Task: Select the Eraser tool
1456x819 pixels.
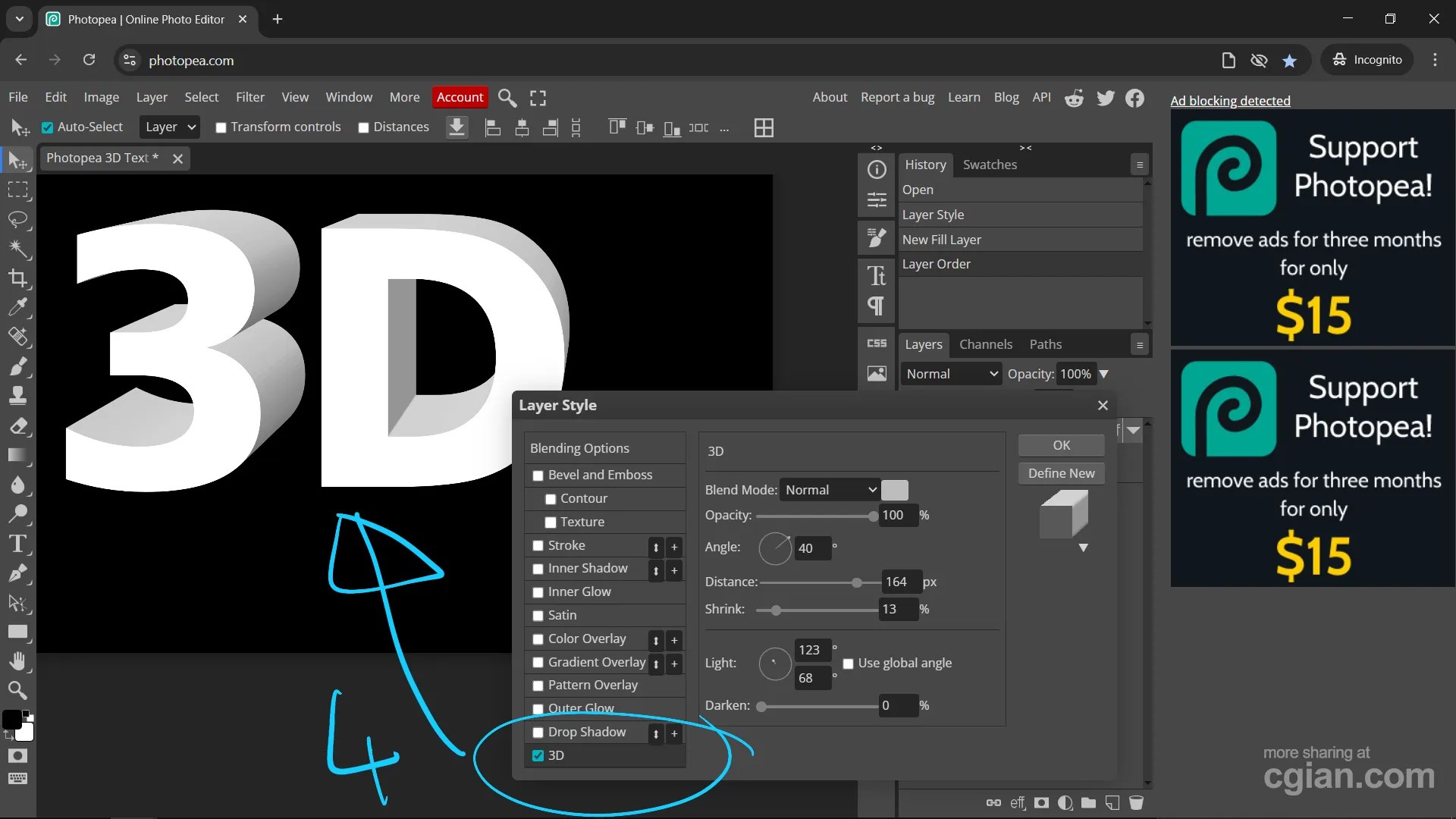Action: pyautogui.click(x=18, y=426)
